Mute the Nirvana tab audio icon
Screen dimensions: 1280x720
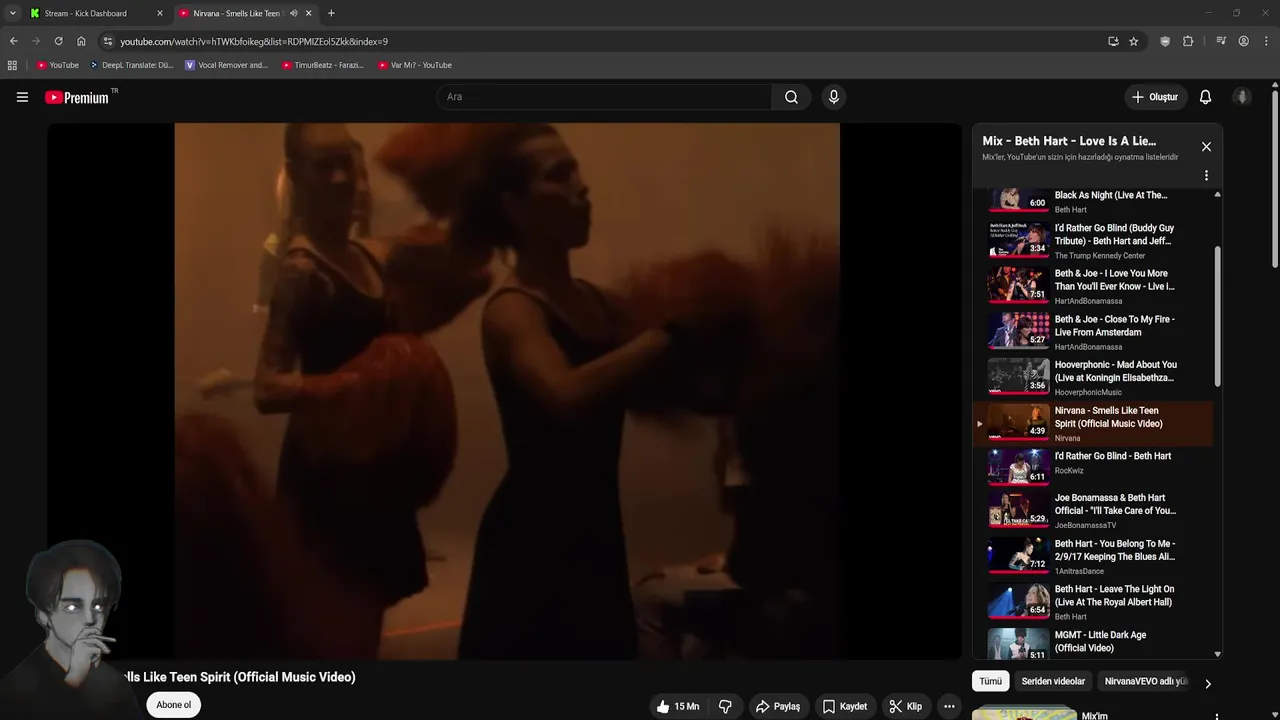pyautogui.click(x=293, y=13)
